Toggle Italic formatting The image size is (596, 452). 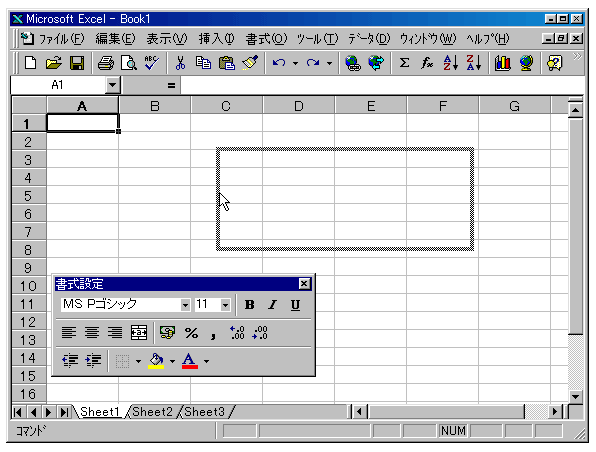tap(273, 305)
